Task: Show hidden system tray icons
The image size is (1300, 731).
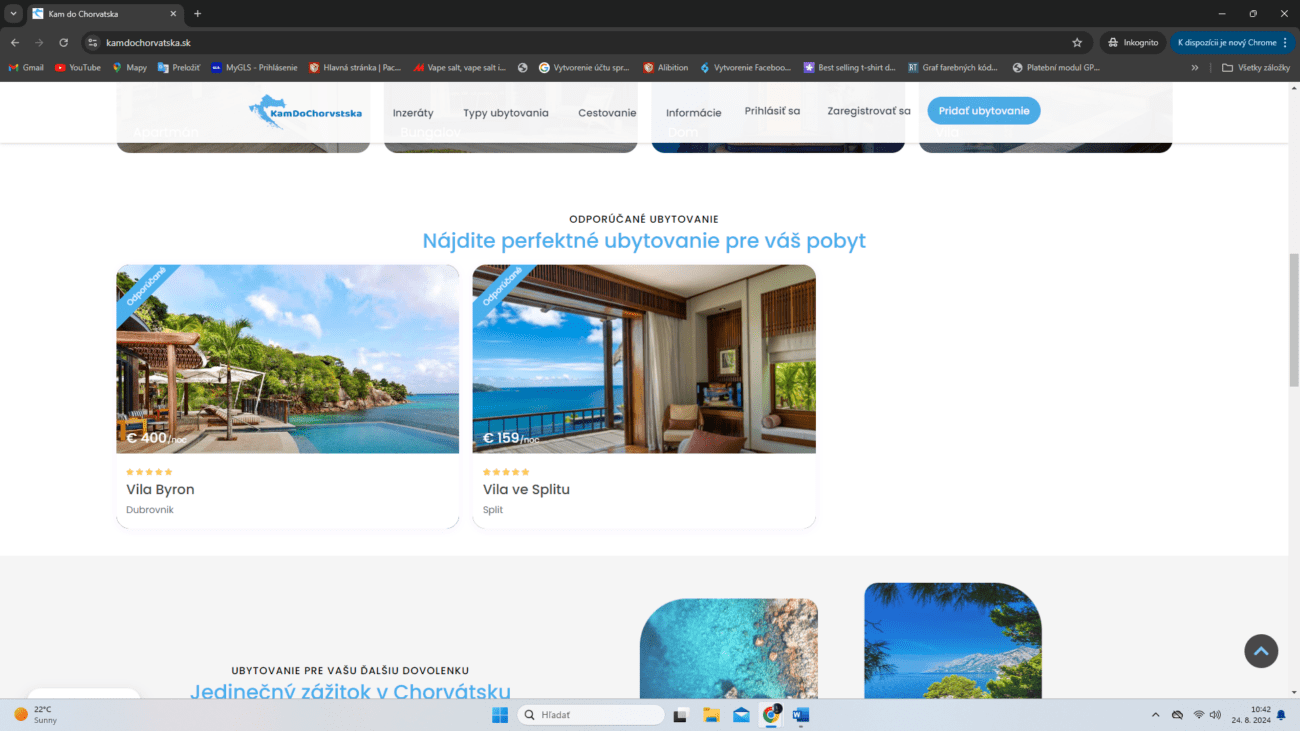Action: click(x=1156, y=715)
